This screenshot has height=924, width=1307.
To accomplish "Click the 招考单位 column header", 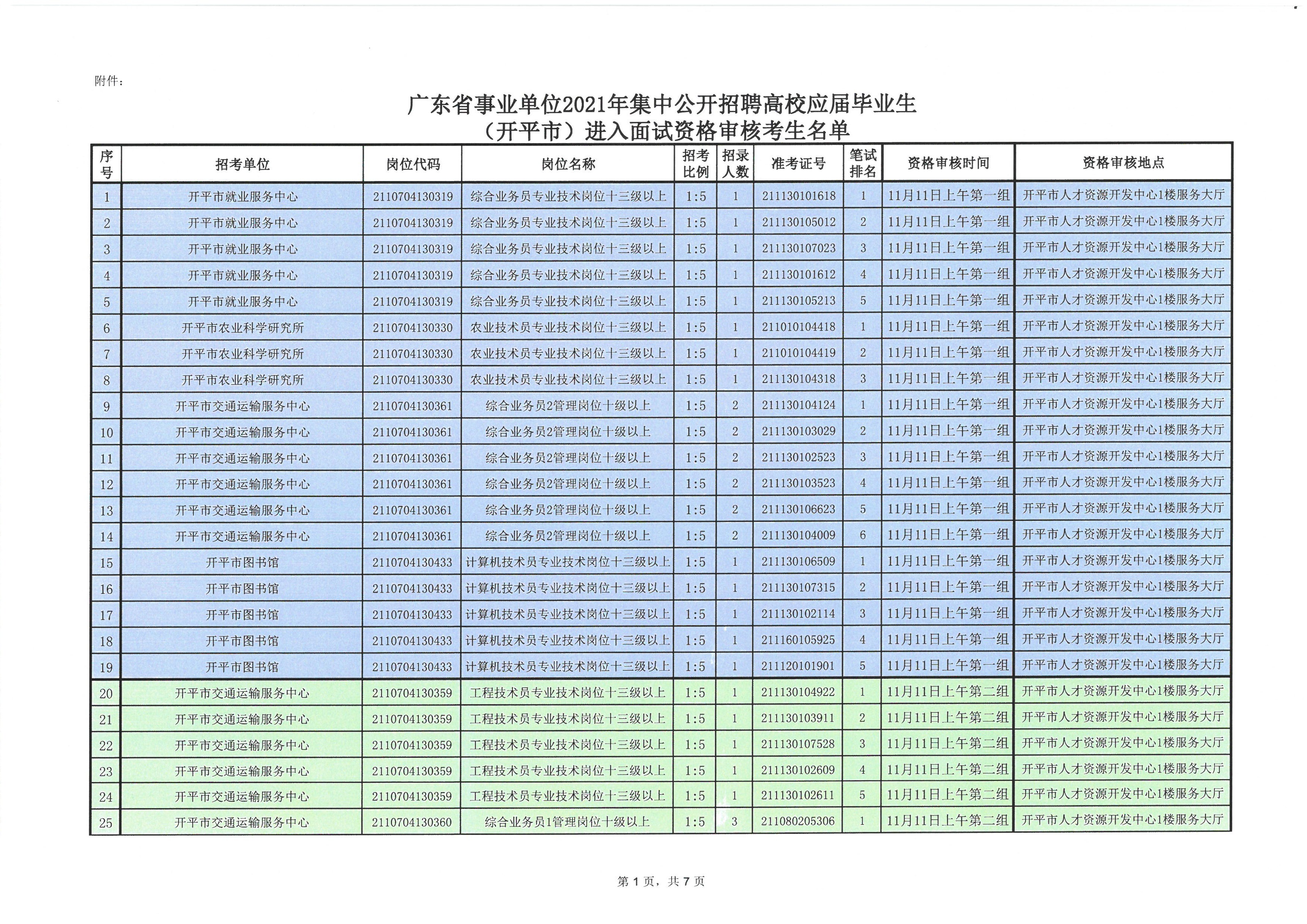I will tap(242, 165).
